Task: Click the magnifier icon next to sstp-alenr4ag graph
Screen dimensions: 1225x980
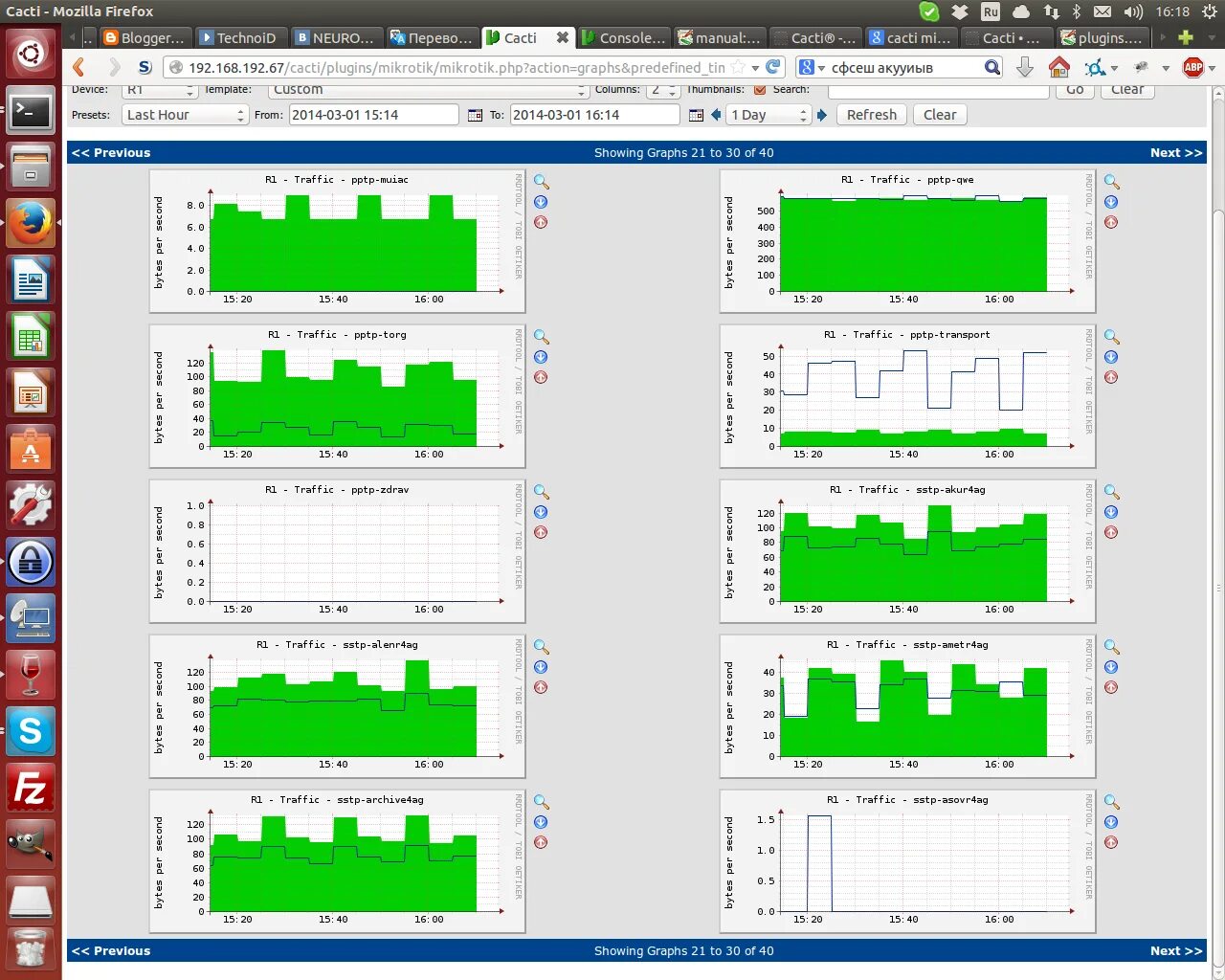Action: coord(542,647)
